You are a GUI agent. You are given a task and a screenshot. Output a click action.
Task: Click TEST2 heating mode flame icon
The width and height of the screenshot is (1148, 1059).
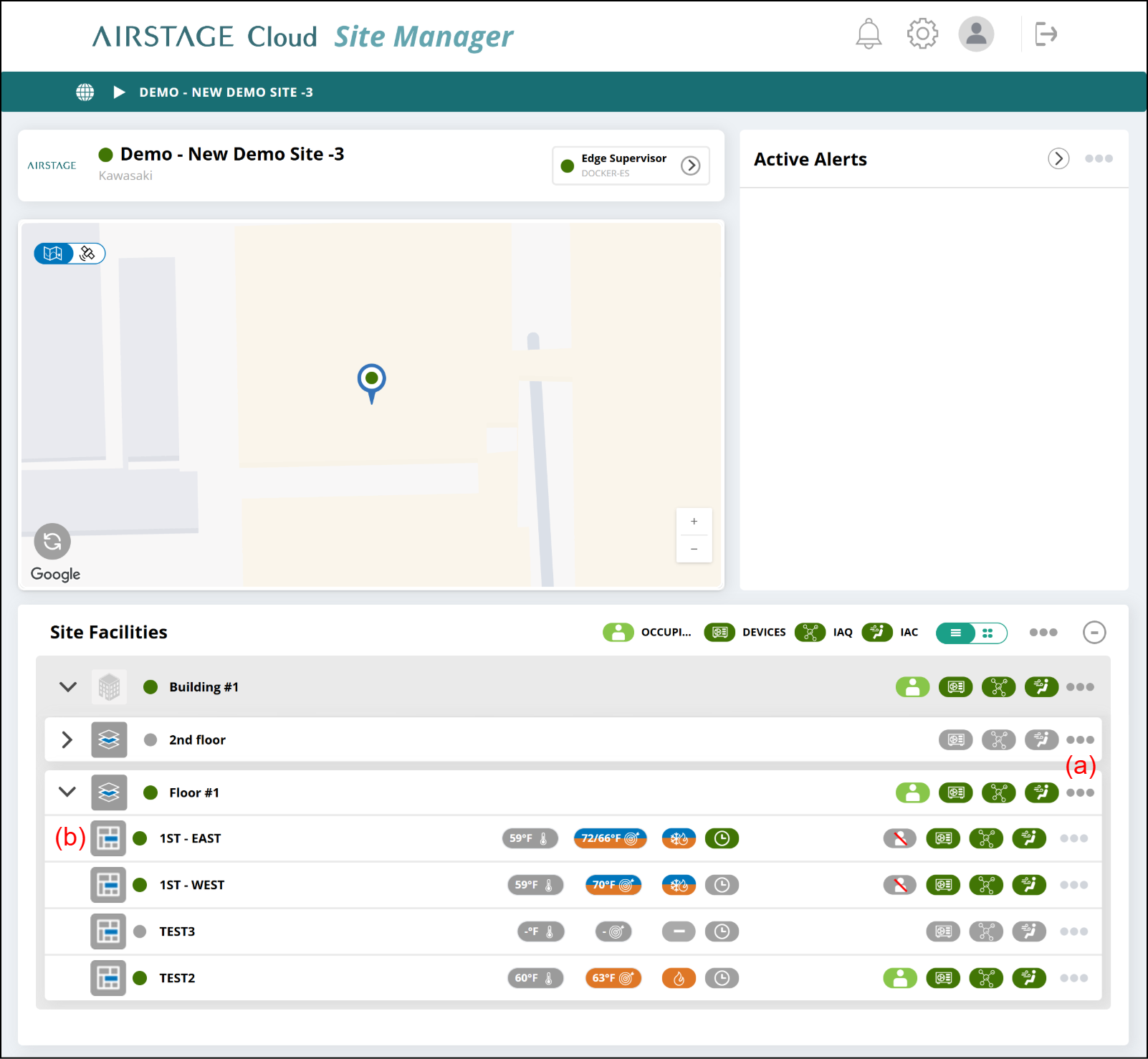(679, 978)
